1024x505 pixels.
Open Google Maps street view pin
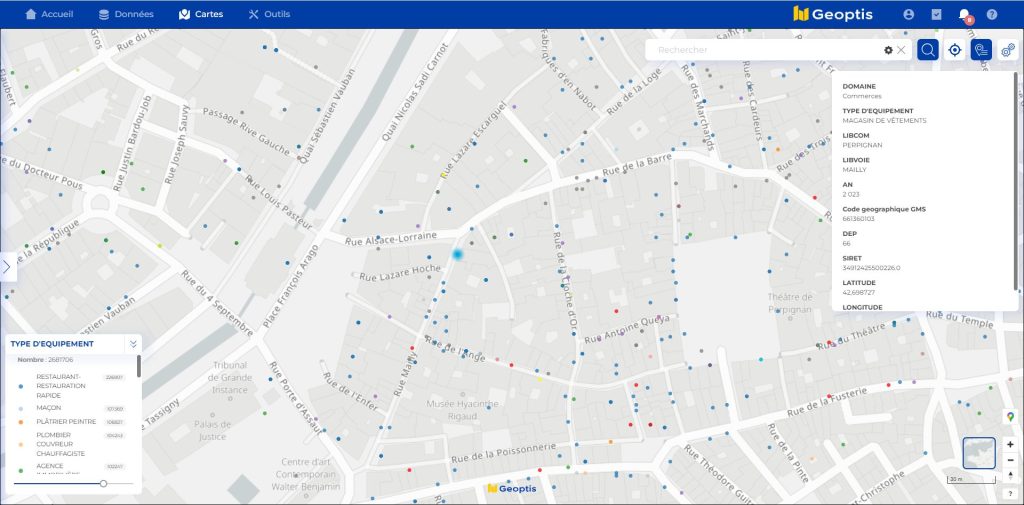(1010, 416)
